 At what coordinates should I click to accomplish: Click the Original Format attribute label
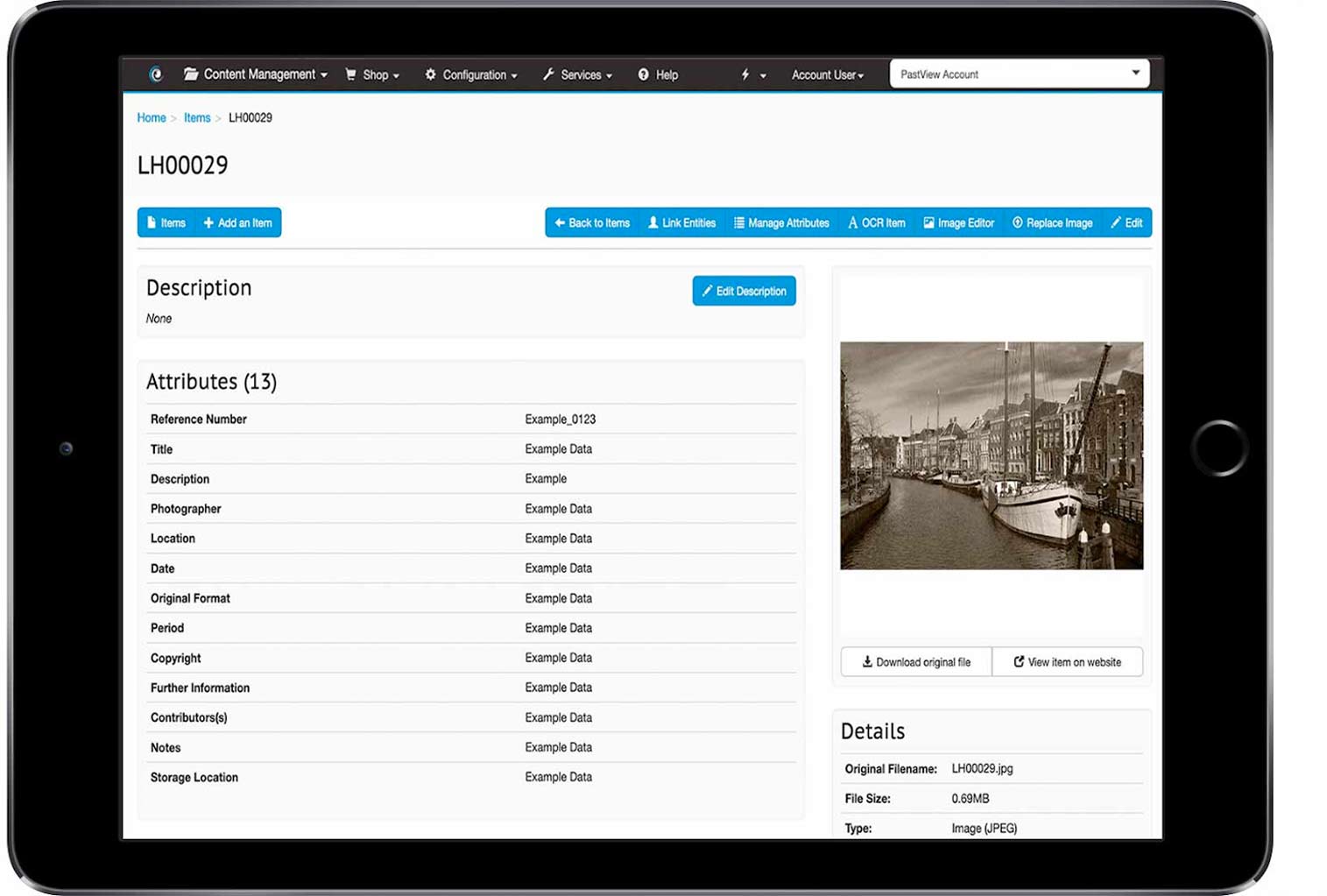click(x=190, y=598)
